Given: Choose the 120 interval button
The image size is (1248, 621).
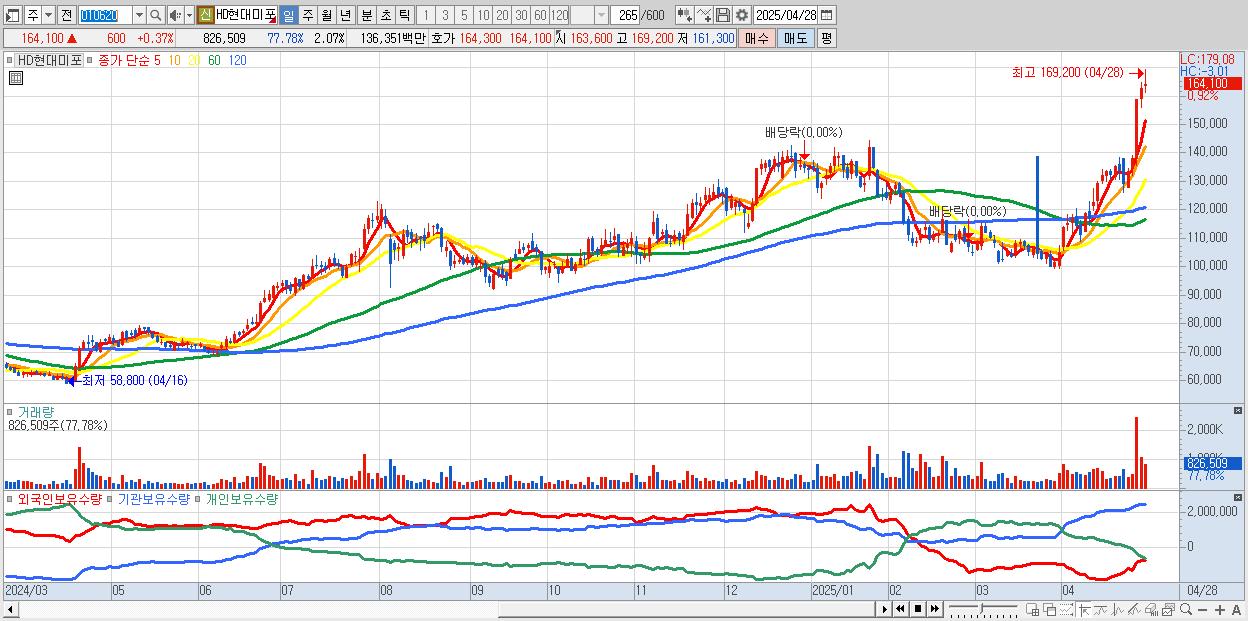Looking at the screenshot, I should point(559,15).
